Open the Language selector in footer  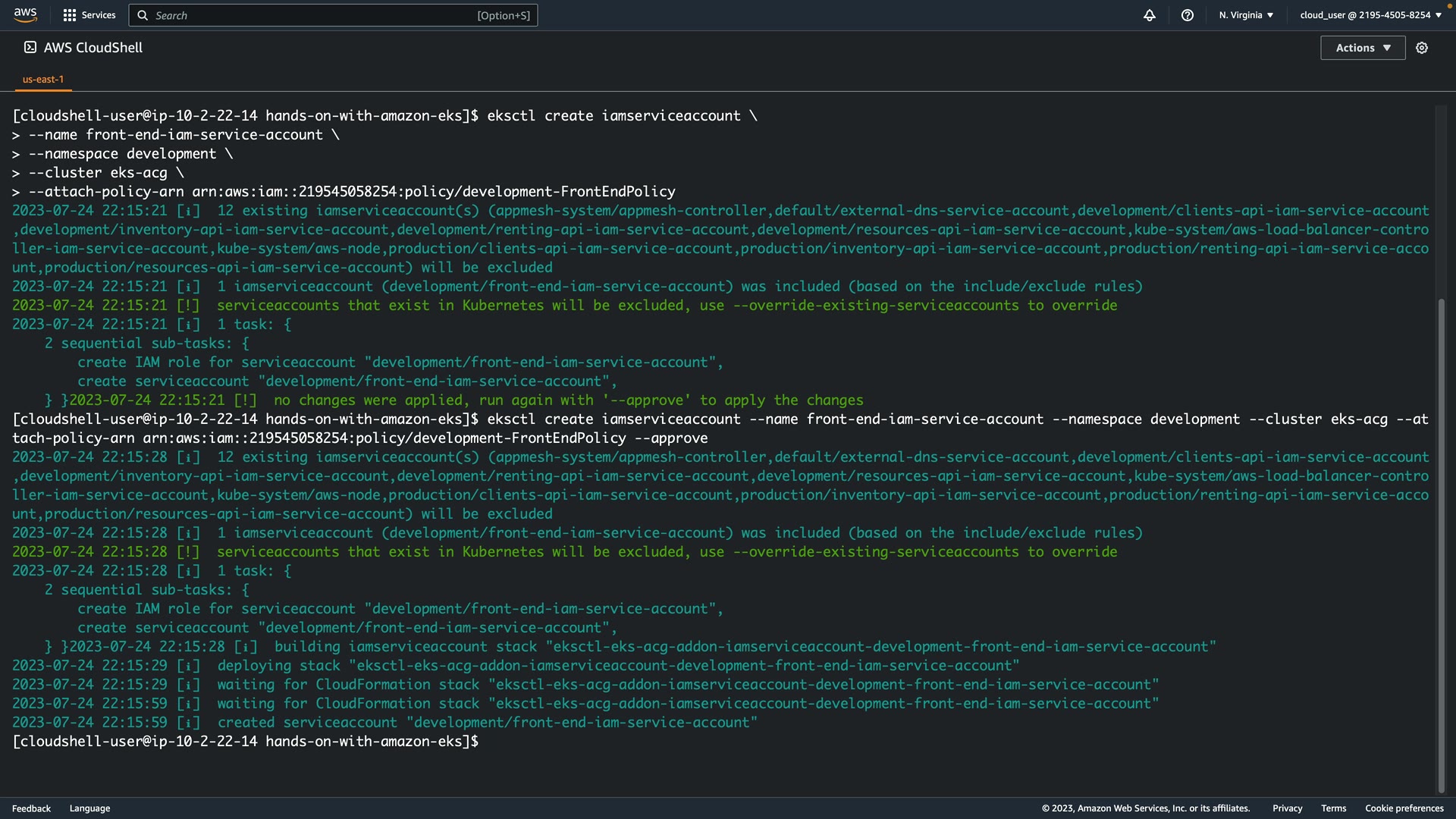pyautogui.click(x=89, y=808)
